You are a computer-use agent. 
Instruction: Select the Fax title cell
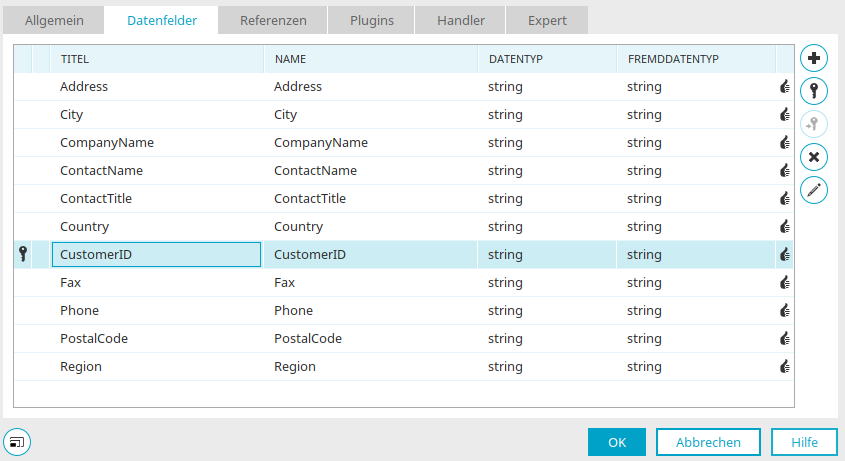156,283
